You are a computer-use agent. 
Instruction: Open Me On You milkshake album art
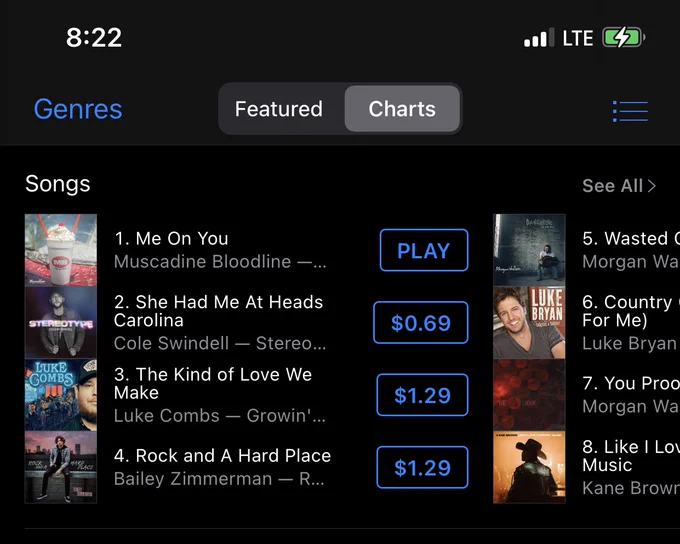[x=61, y=250]
